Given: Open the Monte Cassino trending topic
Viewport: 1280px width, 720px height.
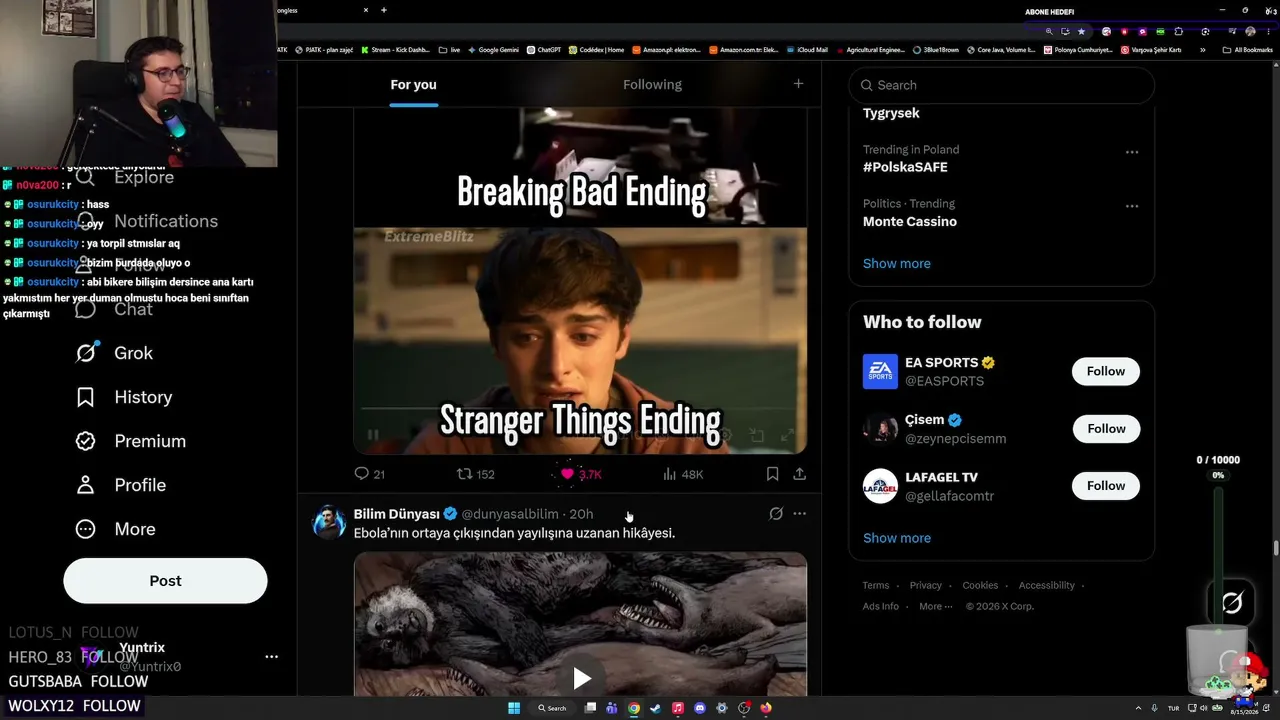Looking at the screenshot, I should click(910, 221).
